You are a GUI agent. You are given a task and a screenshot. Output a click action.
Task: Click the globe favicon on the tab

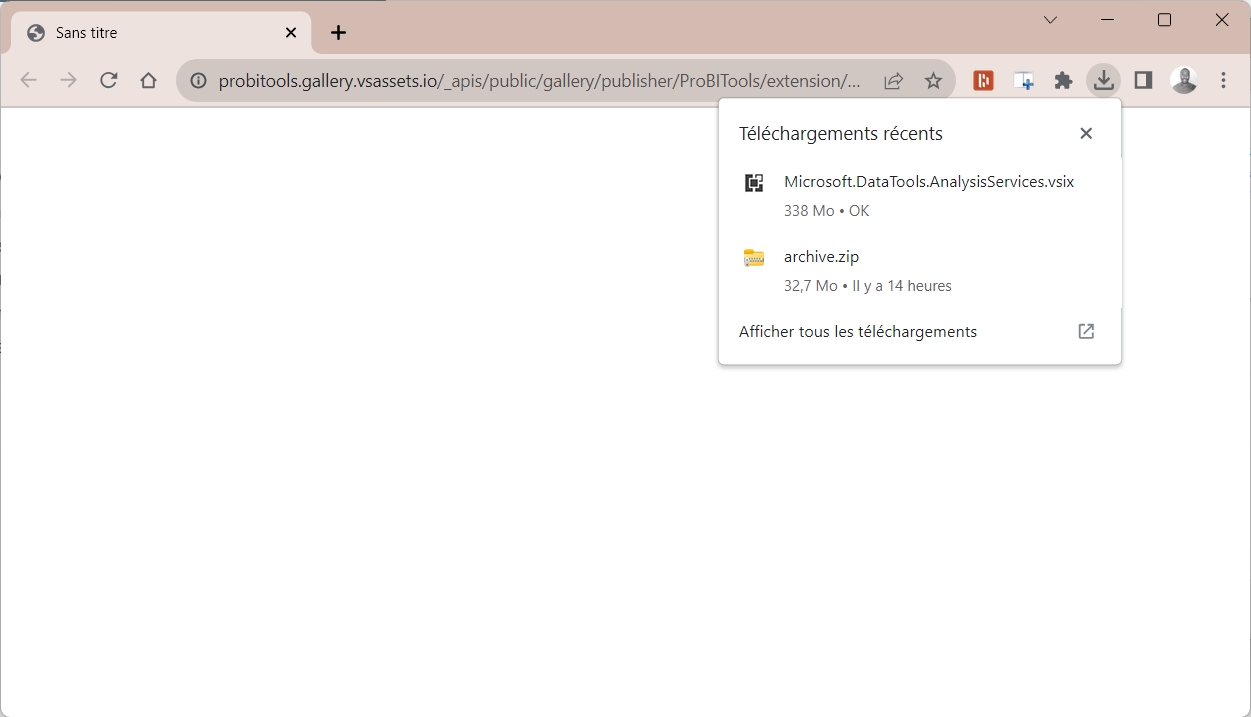36,33
